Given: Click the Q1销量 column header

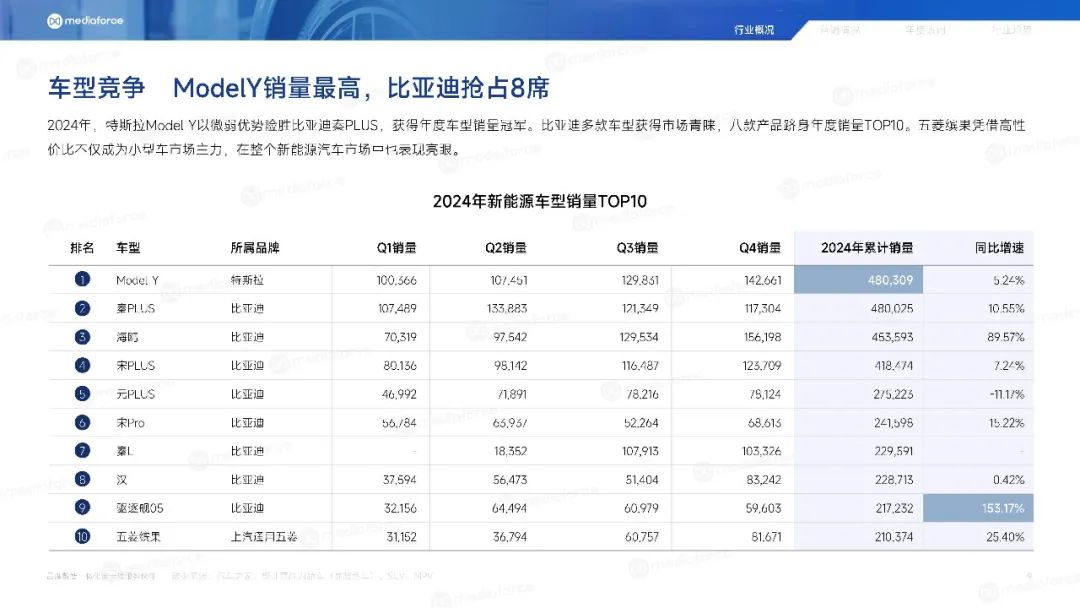Looking at the screenshot, I should [x=396, y=248].
